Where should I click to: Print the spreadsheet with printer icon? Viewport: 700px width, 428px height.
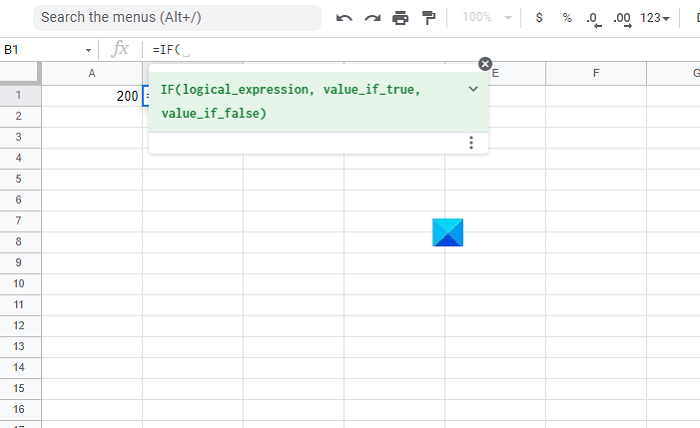400,18
